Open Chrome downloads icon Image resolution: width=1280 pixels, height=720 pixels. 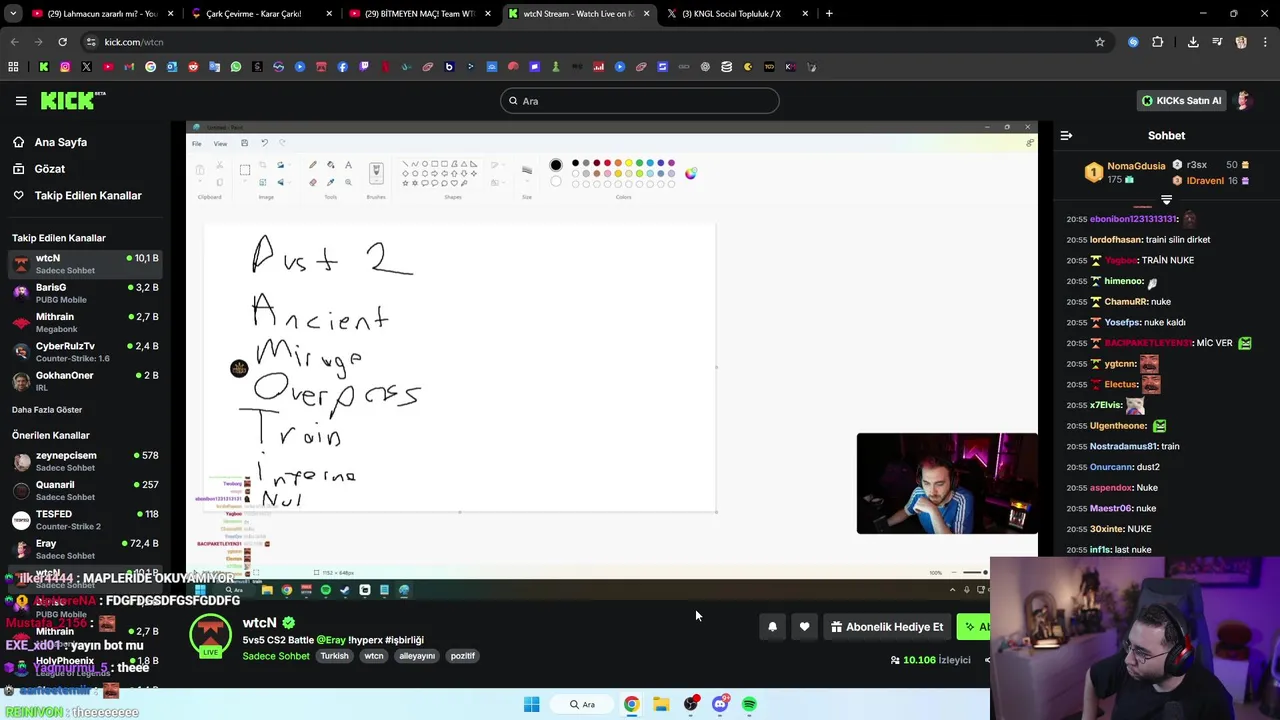1193,42
